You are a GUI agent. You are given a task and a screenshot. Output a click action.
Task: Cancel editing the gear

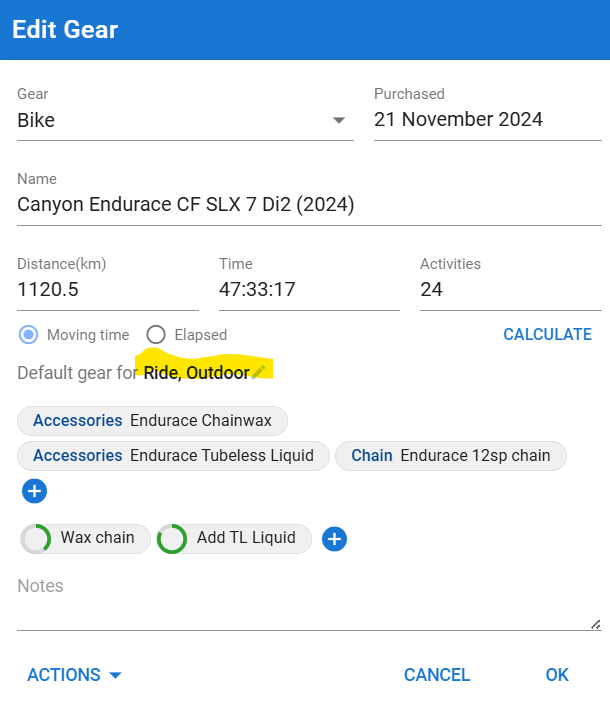(437, 674)
